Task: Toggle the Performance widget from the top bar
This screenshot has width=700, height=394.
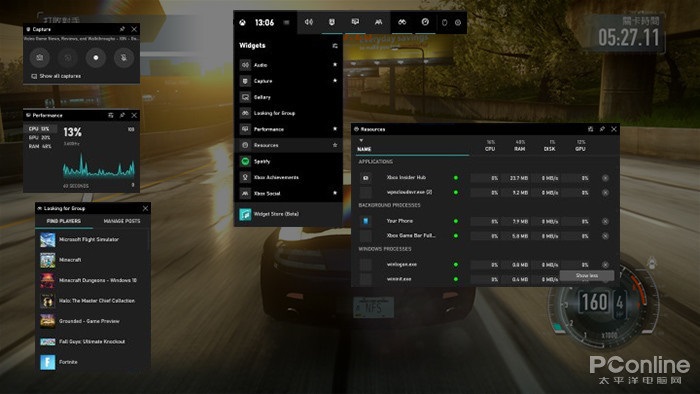Action: [x=355, y=22]
